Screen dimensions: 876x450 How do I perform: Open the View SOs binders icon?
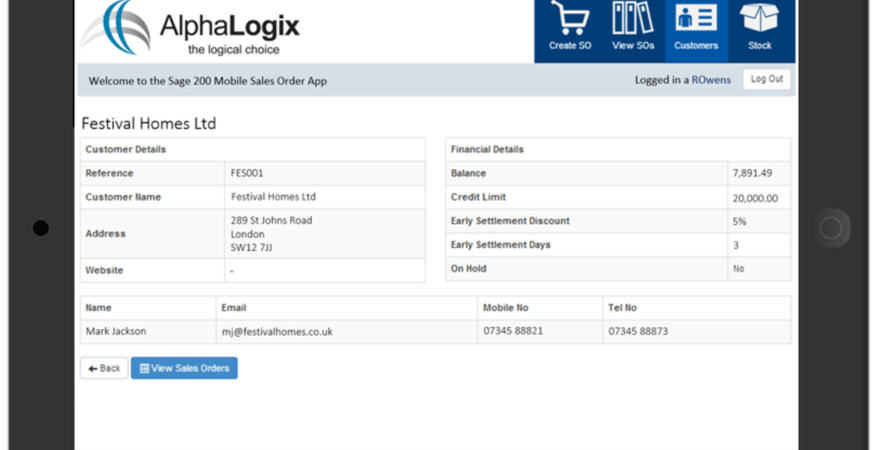click(x=633, y=18)
